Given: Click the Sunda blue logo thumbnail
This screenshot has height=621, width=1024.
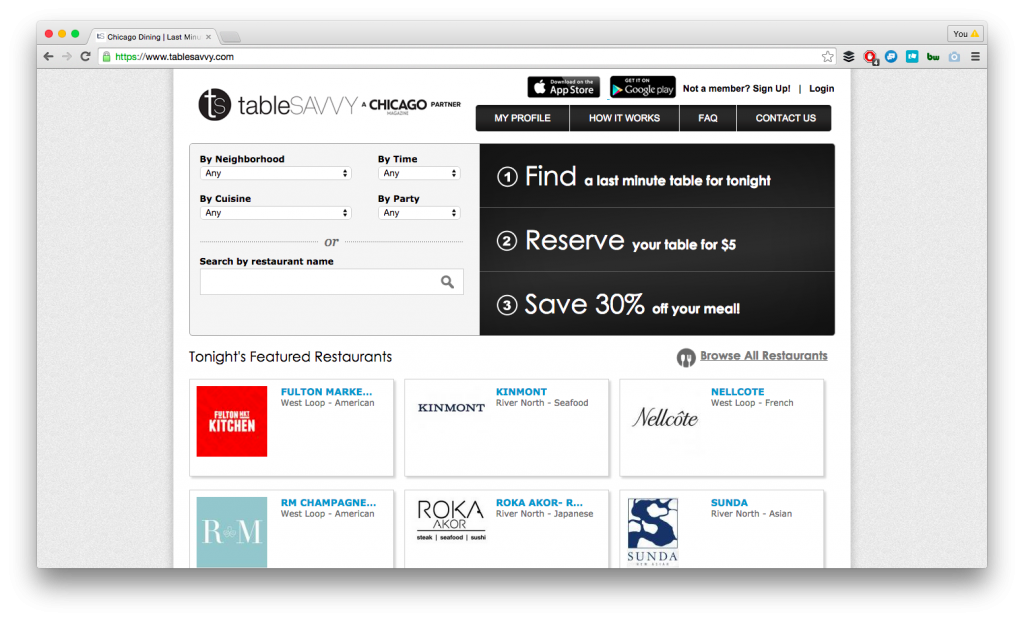Looking at the screenshot, I should 652,532.
